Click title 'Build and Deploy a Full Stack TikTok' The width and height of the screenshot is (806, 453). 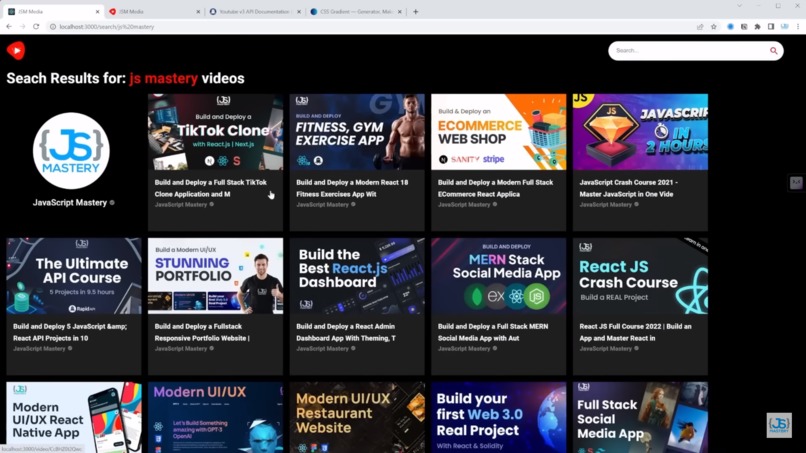coord(211,188)
